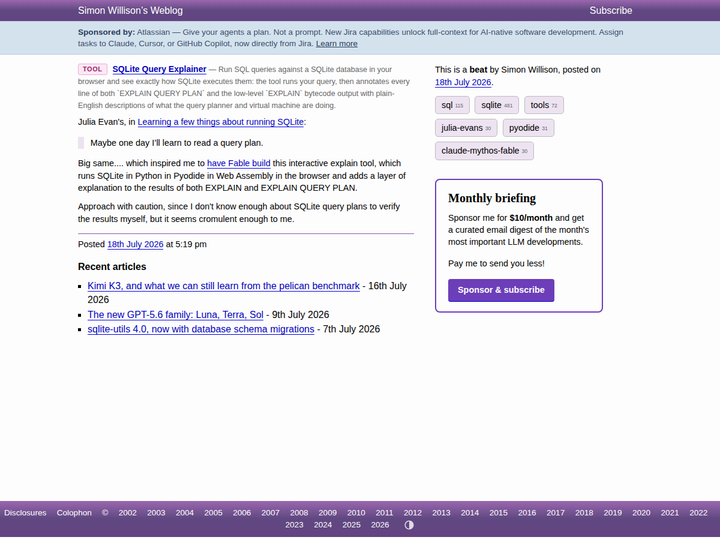Select the sqlite tag
This screenshot has width=720, height=540.
[x=496, y=105]
